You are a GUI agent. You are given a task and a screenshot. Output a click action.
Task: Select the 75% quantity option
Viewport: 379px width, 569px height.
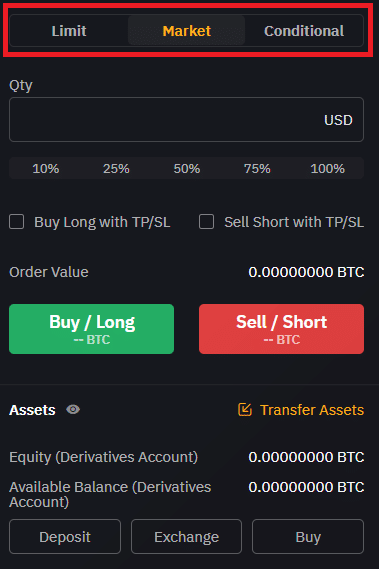tap(257, 168)
